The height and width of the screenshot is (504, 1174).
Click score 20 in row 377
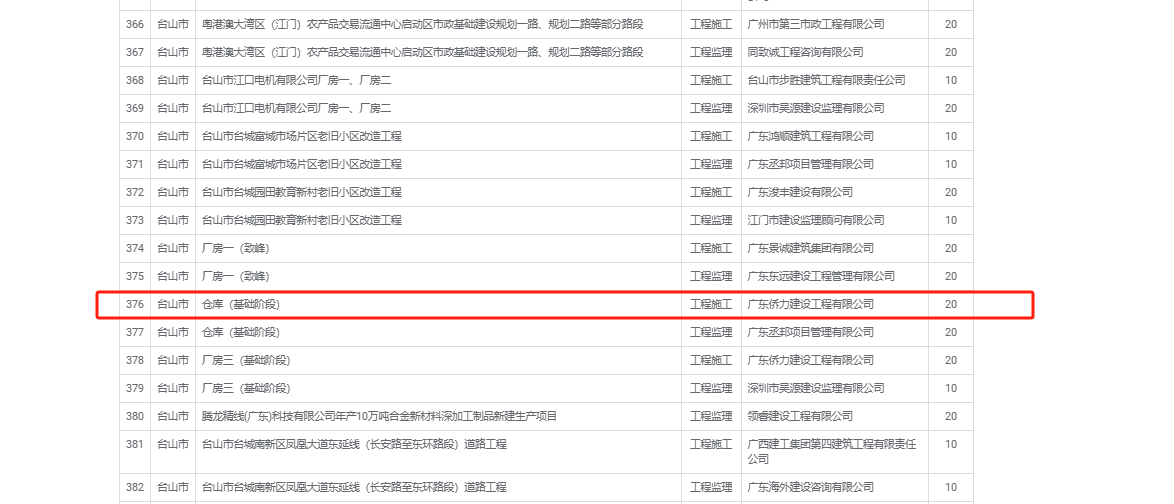click(950, 332)
